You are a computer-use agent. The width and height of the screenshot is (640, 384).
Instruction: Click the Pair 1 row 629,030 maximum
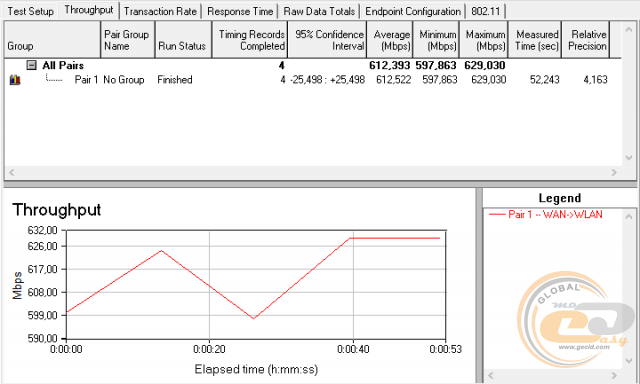(x=489, y=80)
